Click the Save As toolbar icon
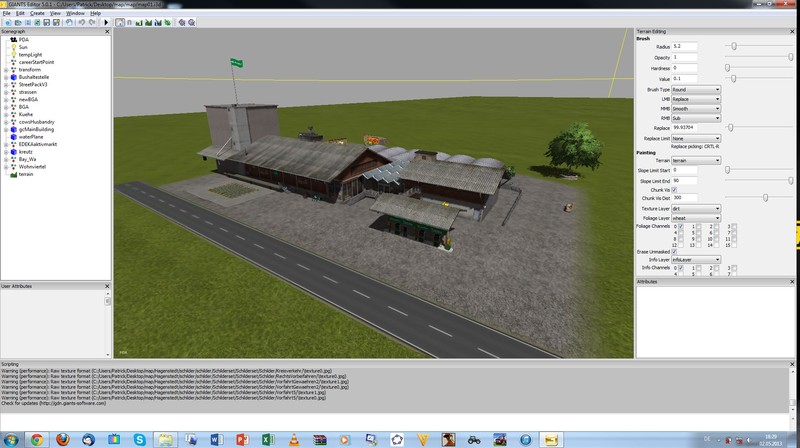This screenshot has width=800, height=448. coord(56,22)
